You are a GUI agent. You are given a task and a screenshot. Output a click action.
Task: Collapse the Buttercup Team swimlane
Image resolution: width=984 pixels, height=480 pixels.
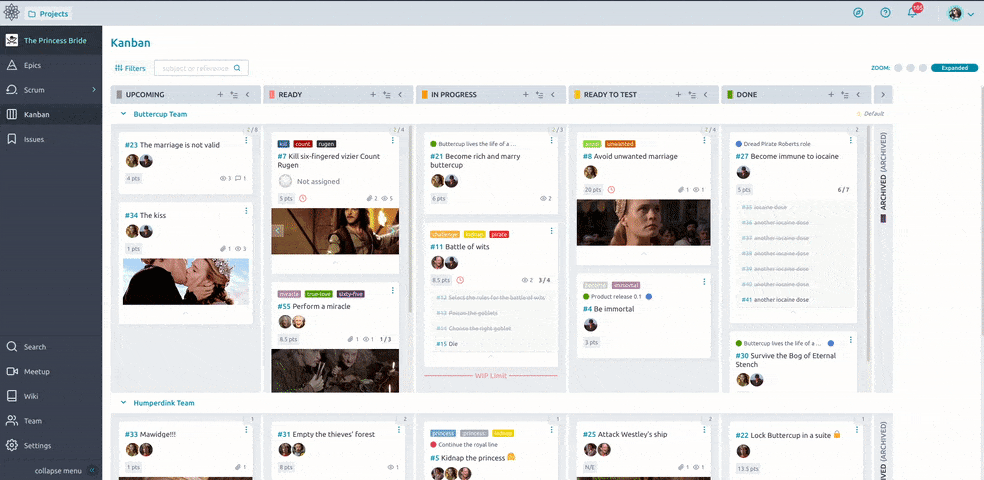(123, 114)
